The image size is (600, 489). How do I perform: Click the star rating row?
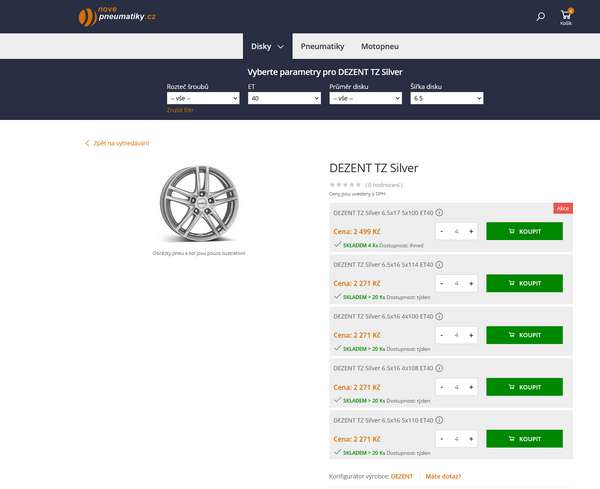(345, 185)
